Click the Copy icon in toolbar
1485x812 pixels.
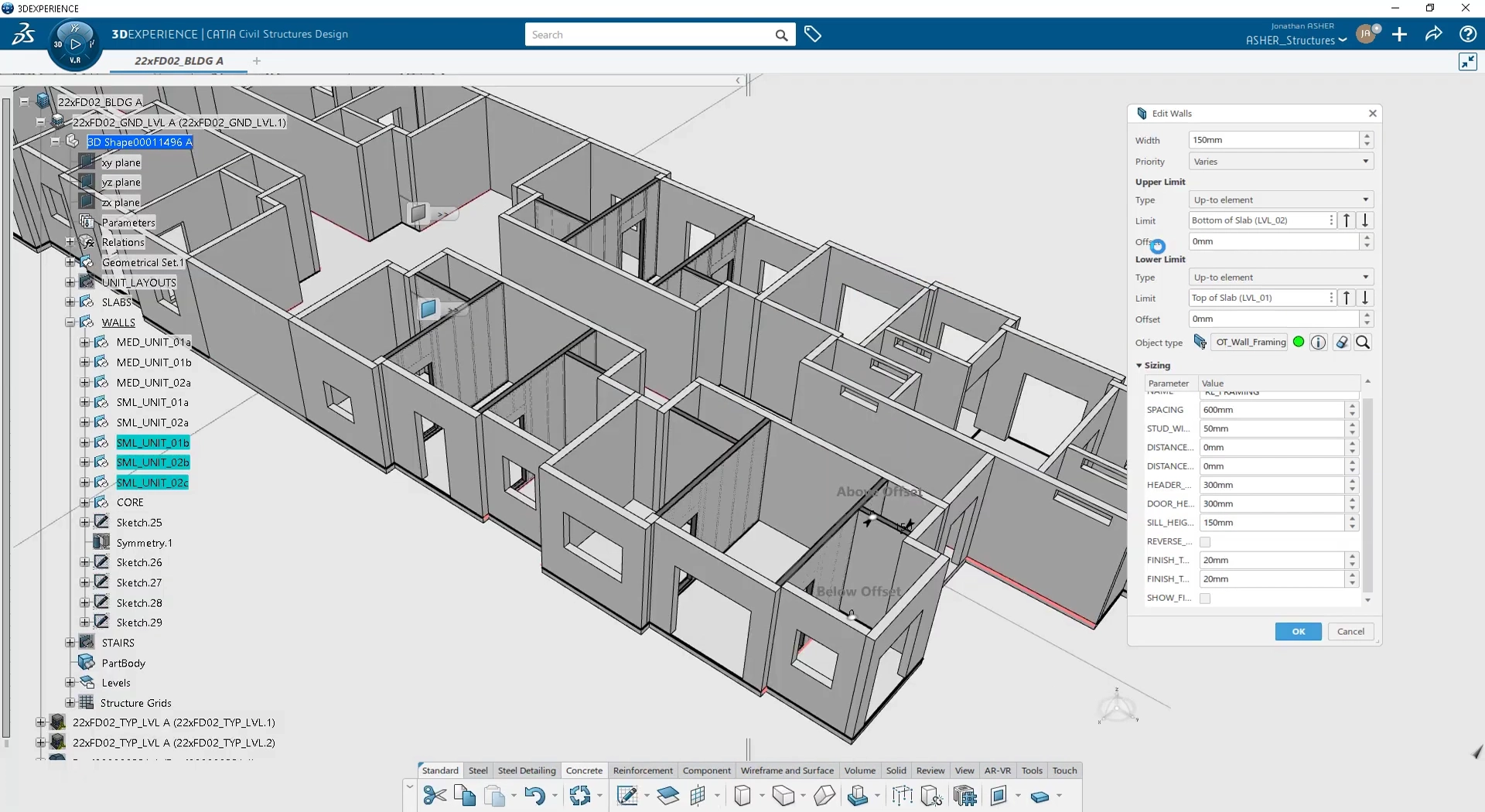point(465,795)
